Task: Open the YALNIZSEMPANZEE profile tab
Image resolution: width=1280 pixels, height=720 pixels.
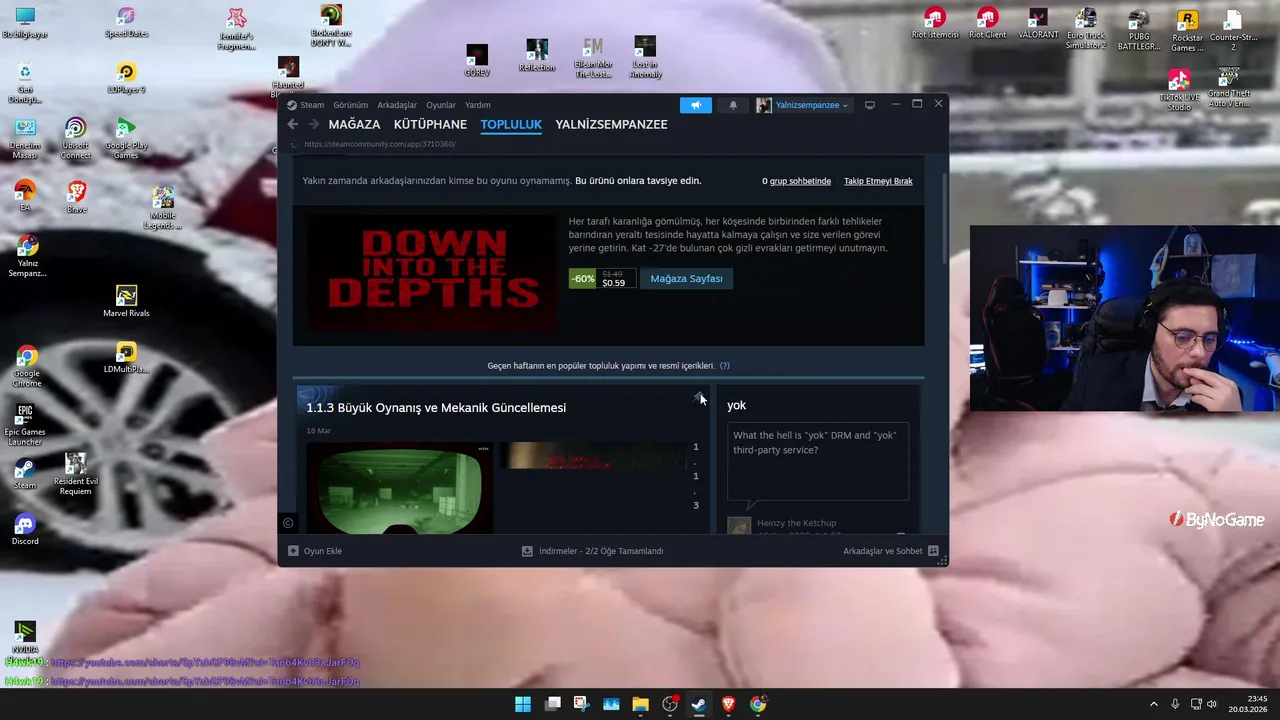Action: coord(611,124)
